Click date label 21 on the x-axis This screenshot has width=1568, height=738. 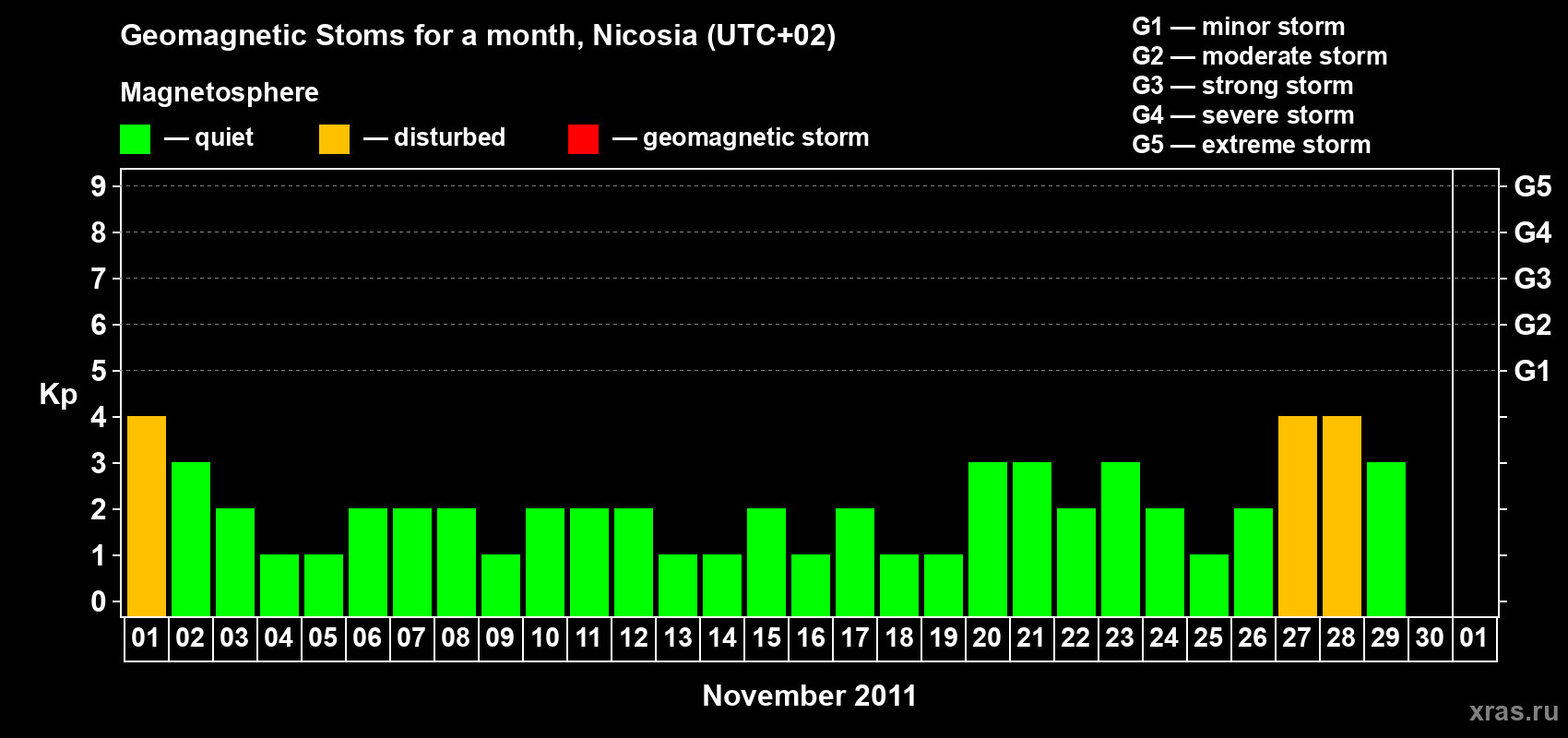coord(1031,637)
